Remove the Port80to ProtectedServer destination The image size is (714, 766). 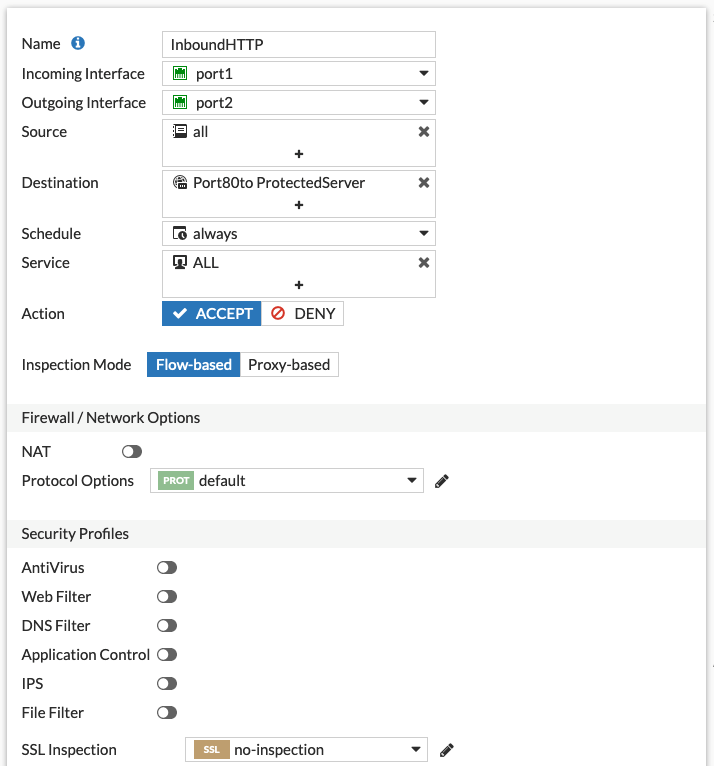pyautogui.click(x=423, y=183)
